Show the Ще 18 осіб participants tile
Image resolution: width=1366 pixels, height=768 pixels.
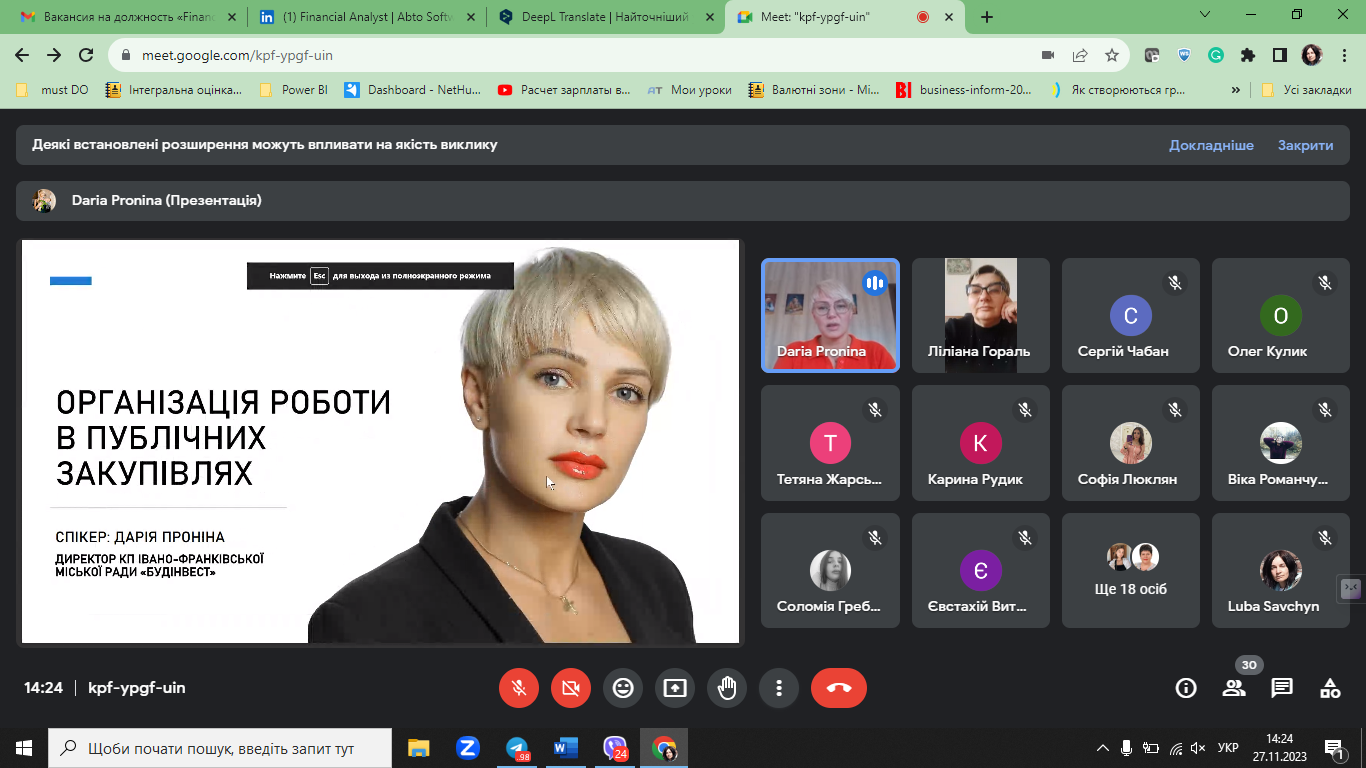point(1130,570)
